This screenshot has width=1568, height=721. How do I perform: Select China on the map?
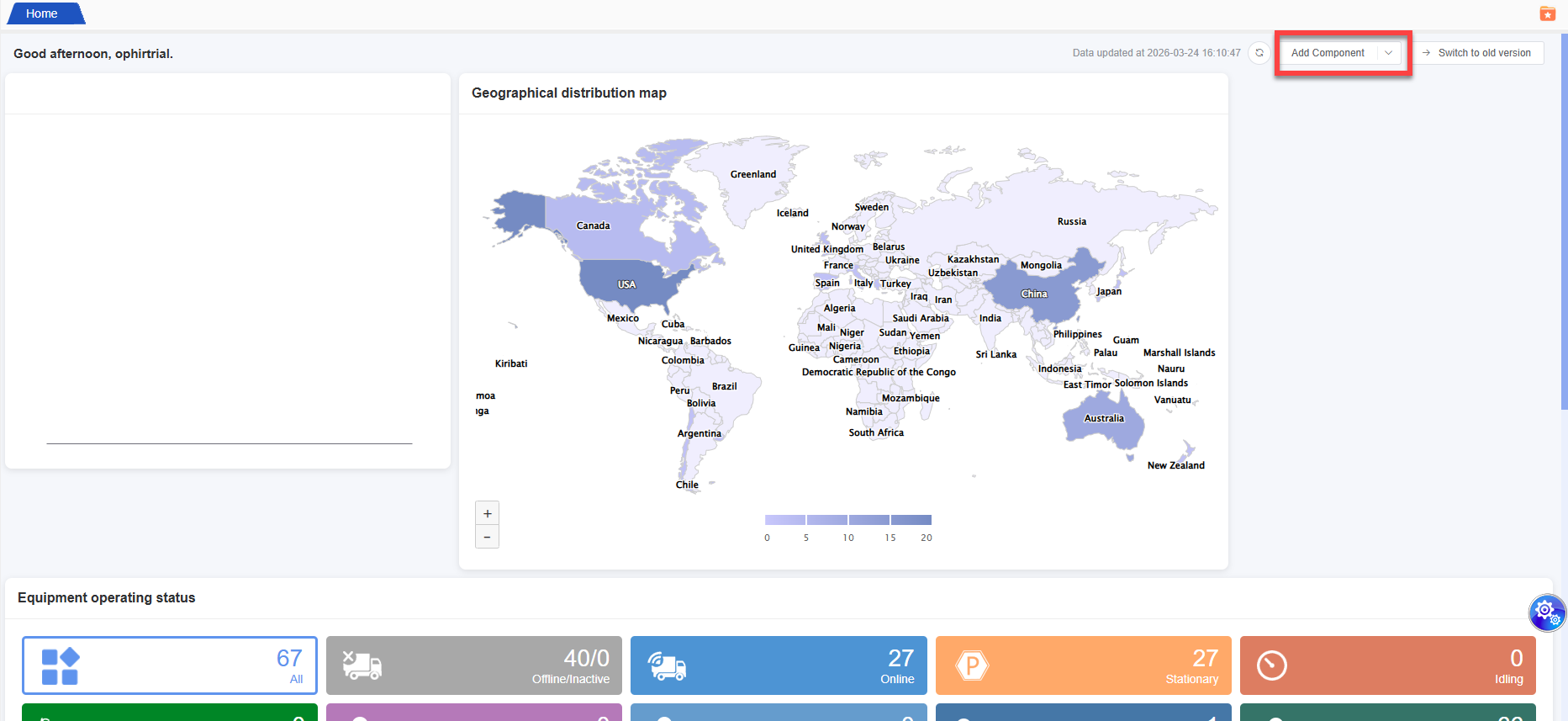coord(1033,294)
